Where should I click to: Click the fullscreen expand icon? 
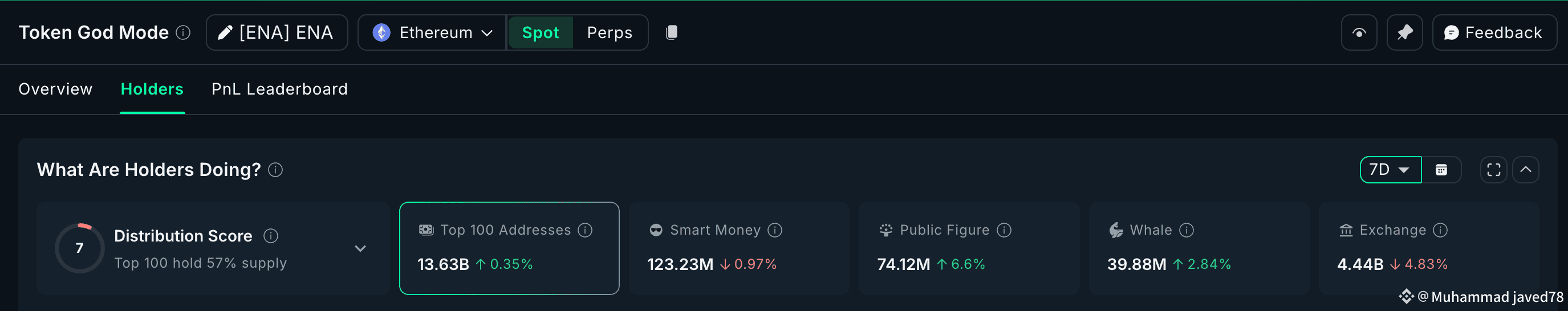(1493, 170)
